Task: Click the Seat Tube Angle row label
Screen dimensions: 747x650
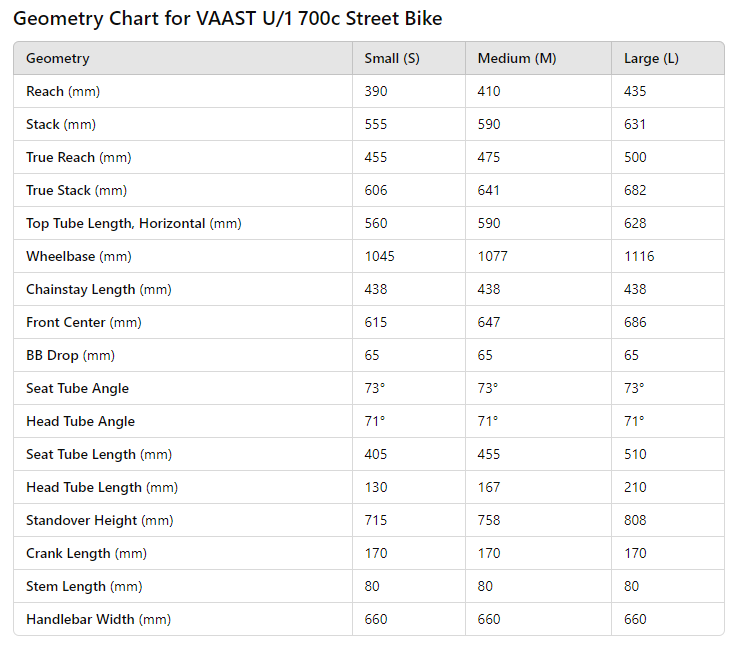Action: pyautogui.click(x=77, y=388)
